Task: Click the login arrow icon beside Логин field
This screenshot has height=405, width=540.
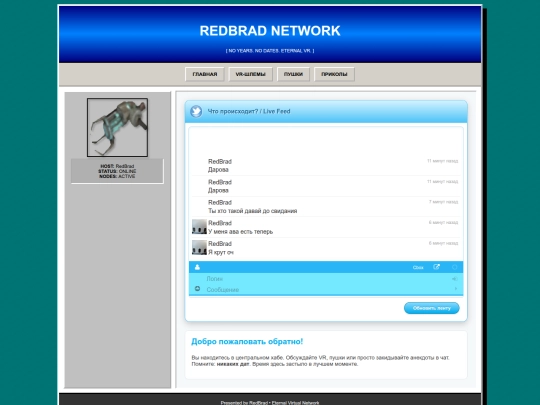Action: pyautogui.click(x=455, y=279)
